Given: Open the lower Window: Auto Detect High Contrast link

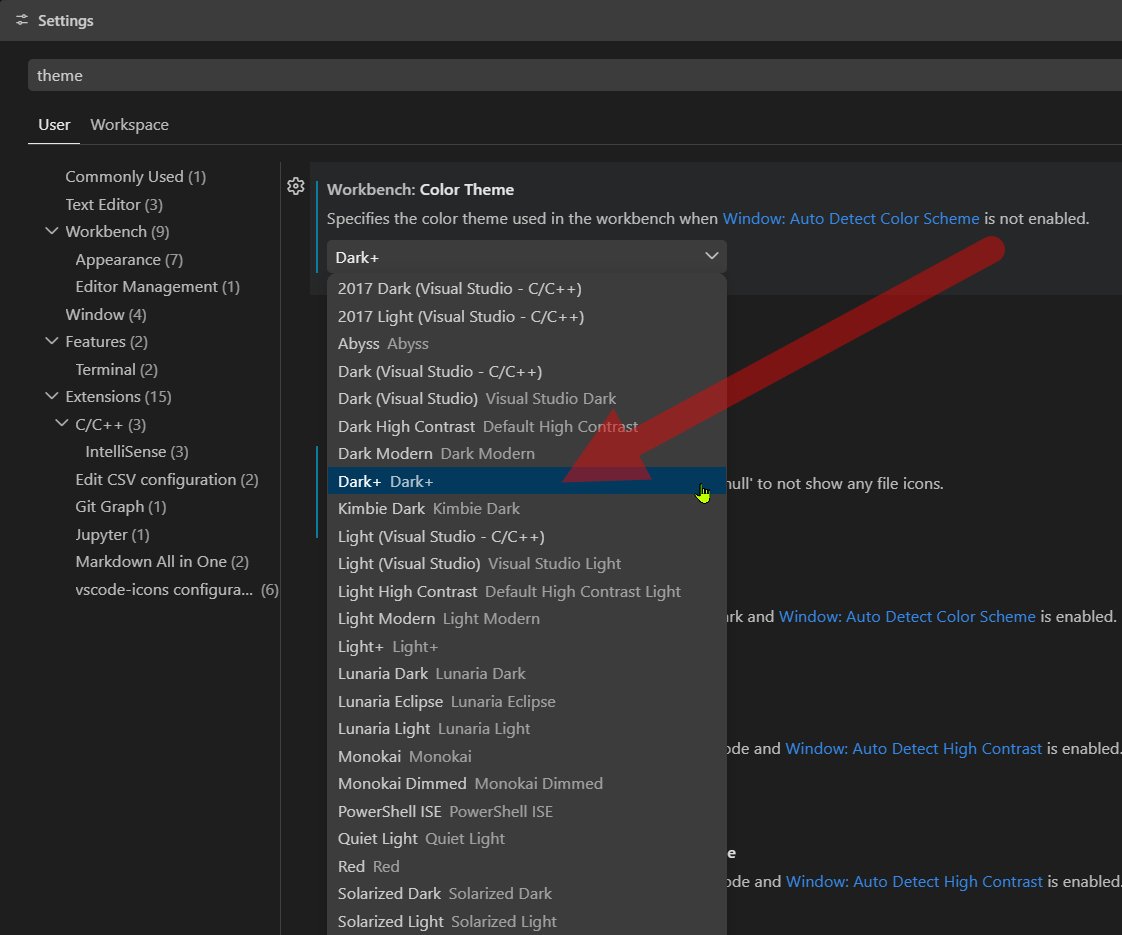Looking at the screenshot, I should (x=914, y=881).
